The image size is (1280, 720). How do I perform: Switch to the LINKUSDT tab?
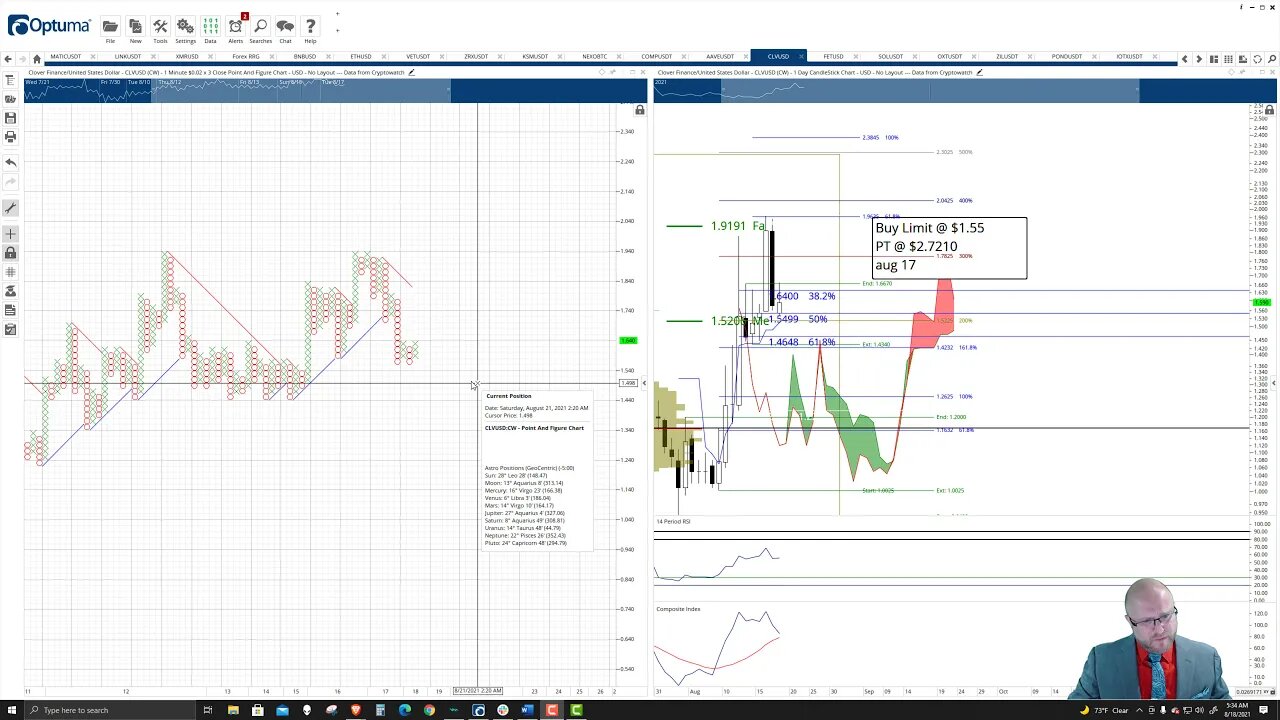(x=127, y=57)
